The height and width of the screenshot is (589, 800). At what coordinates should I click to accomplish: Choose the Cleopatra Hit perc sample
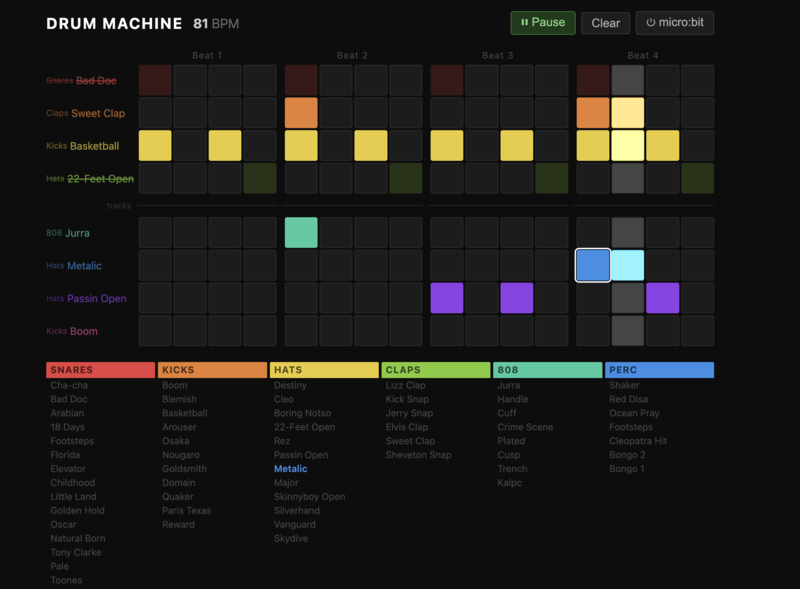[638, 441]
